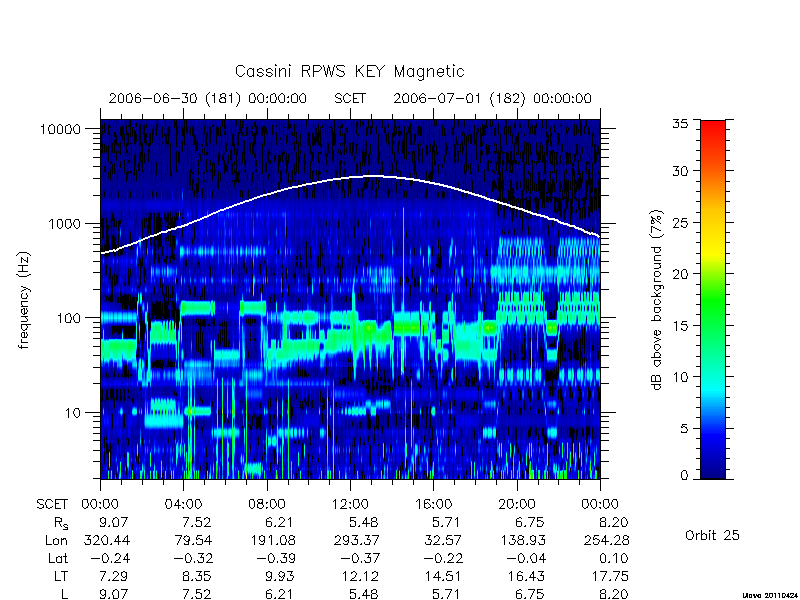Click the "Lat" row header
The width and height of the screenshot is (800, 600).
tap(58, 559)
